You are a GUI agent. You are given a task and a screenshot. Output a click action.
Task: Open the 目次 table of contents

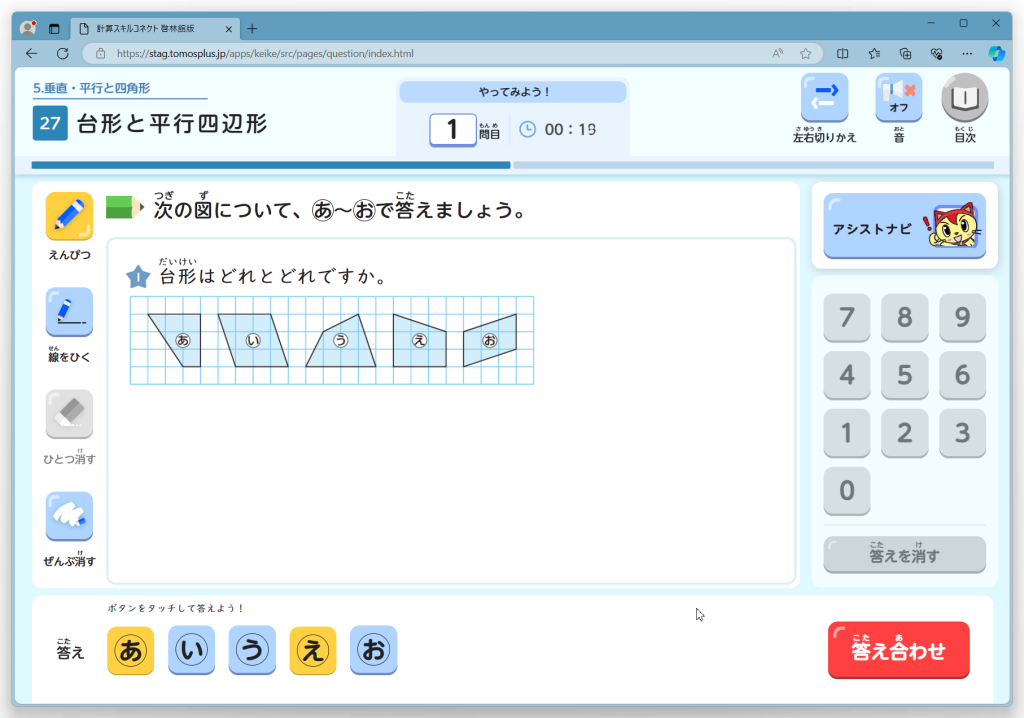click(965, 98)
